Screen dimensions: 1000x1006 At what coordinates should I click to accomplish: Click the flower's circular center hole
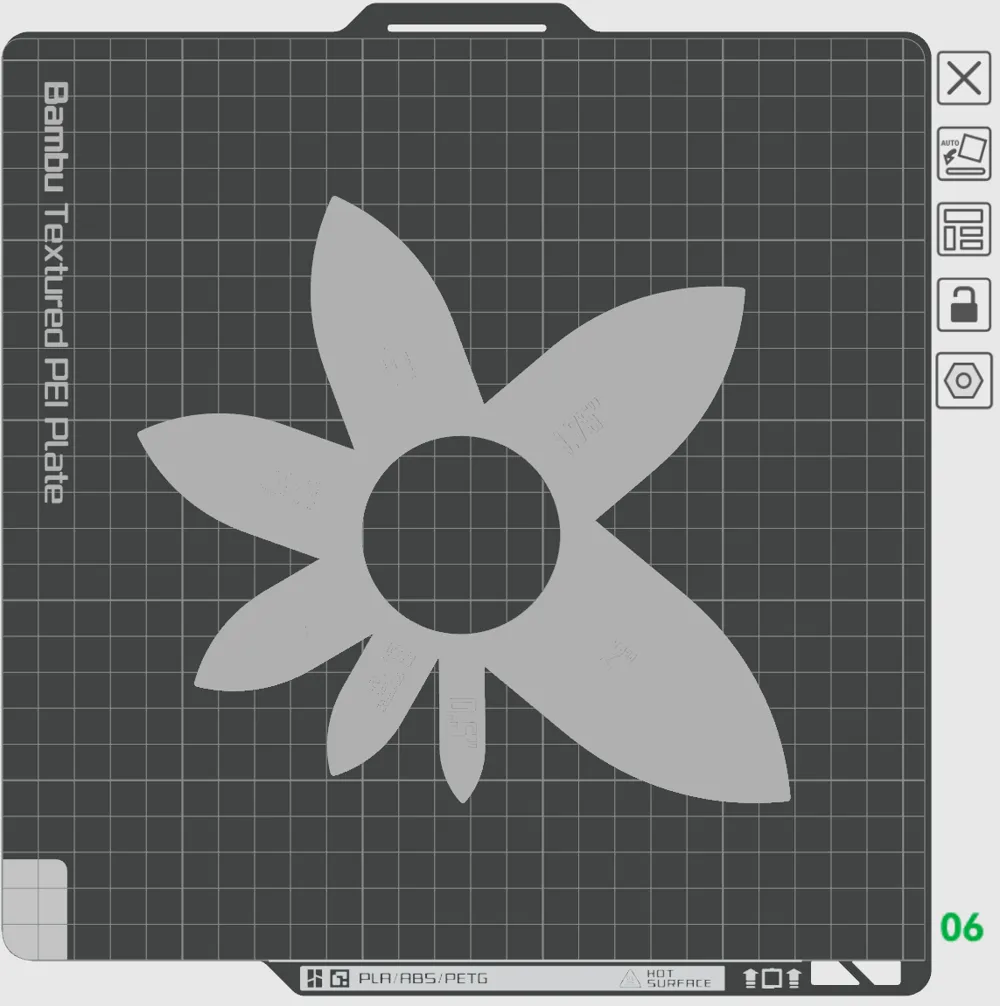(x=461, y=534)
